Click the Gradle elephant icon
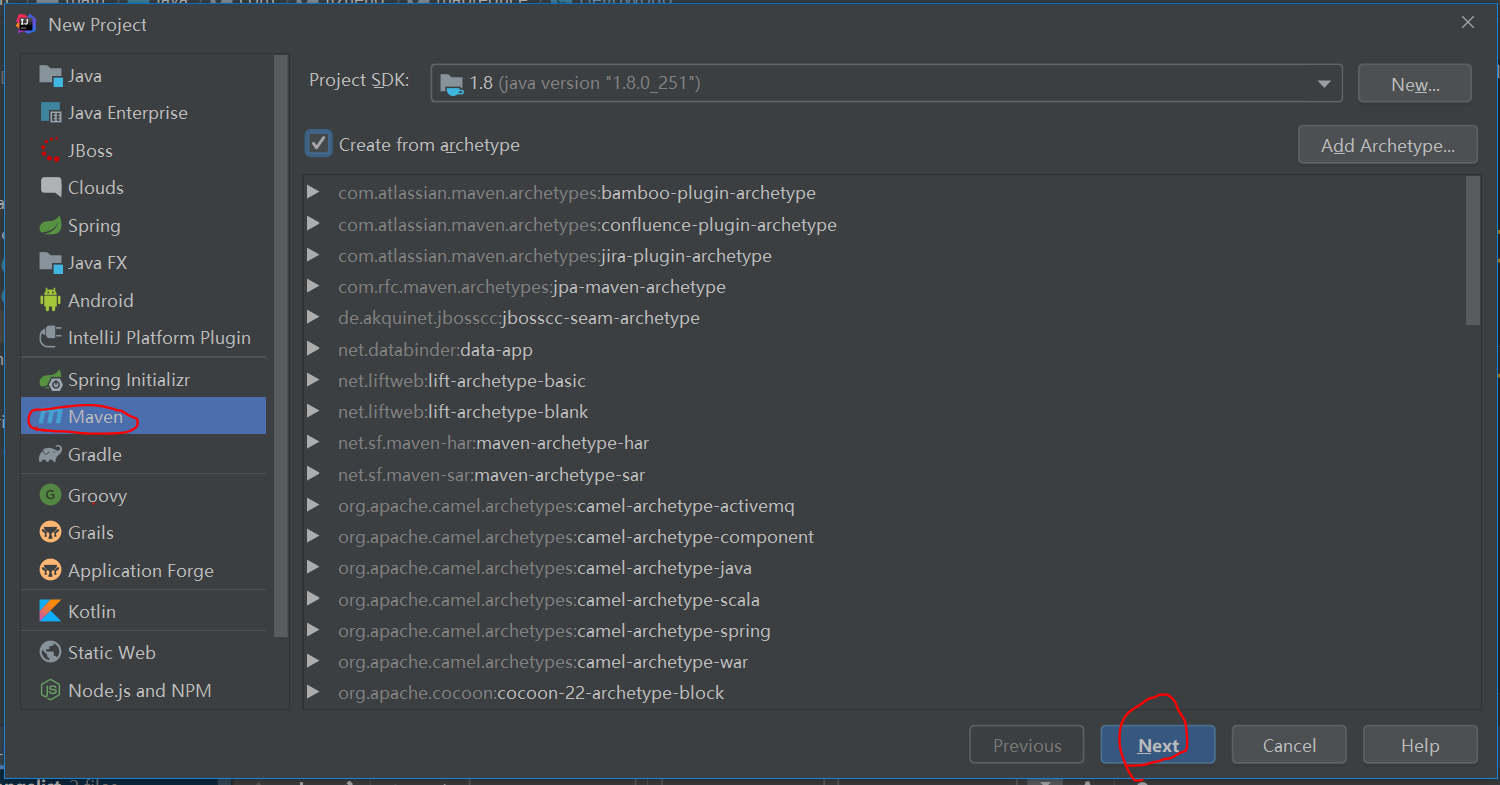The image size is (1500, 785). [x=50, y=455]
